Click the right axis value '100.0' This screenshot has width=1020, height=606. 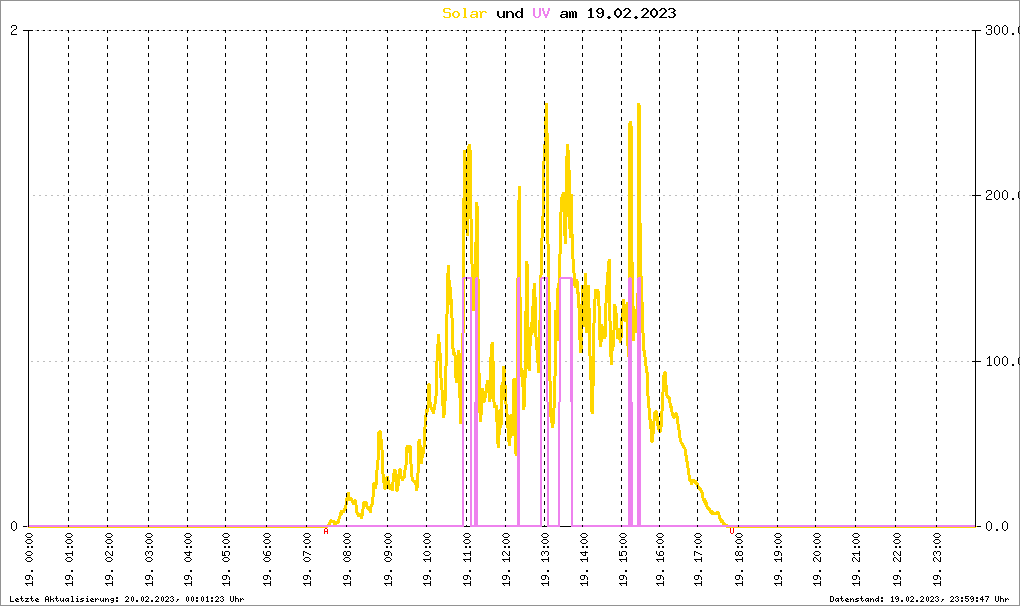pos(1002,361)
